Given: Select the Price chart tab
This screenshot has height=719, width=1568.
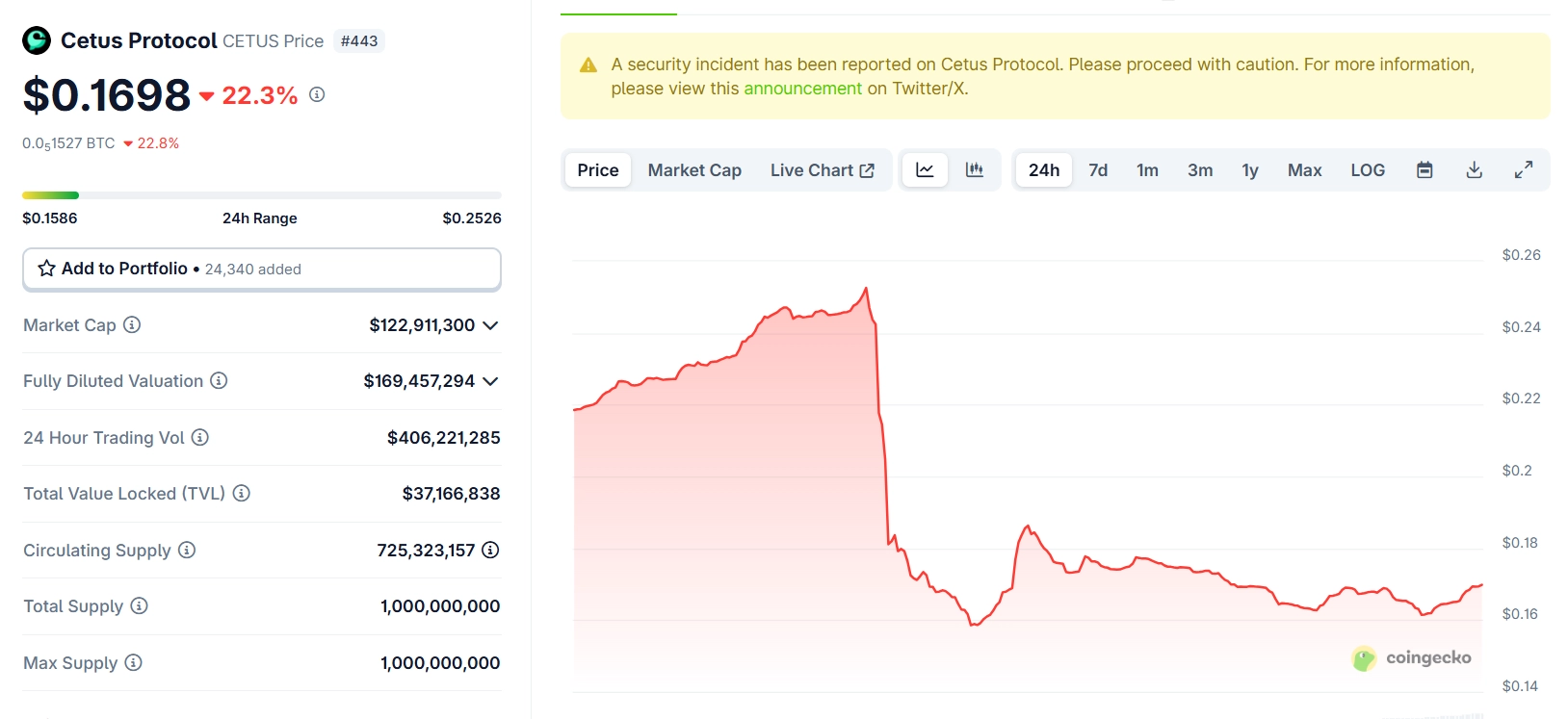Looking at the screenshot, I should (x=598, y=170).
